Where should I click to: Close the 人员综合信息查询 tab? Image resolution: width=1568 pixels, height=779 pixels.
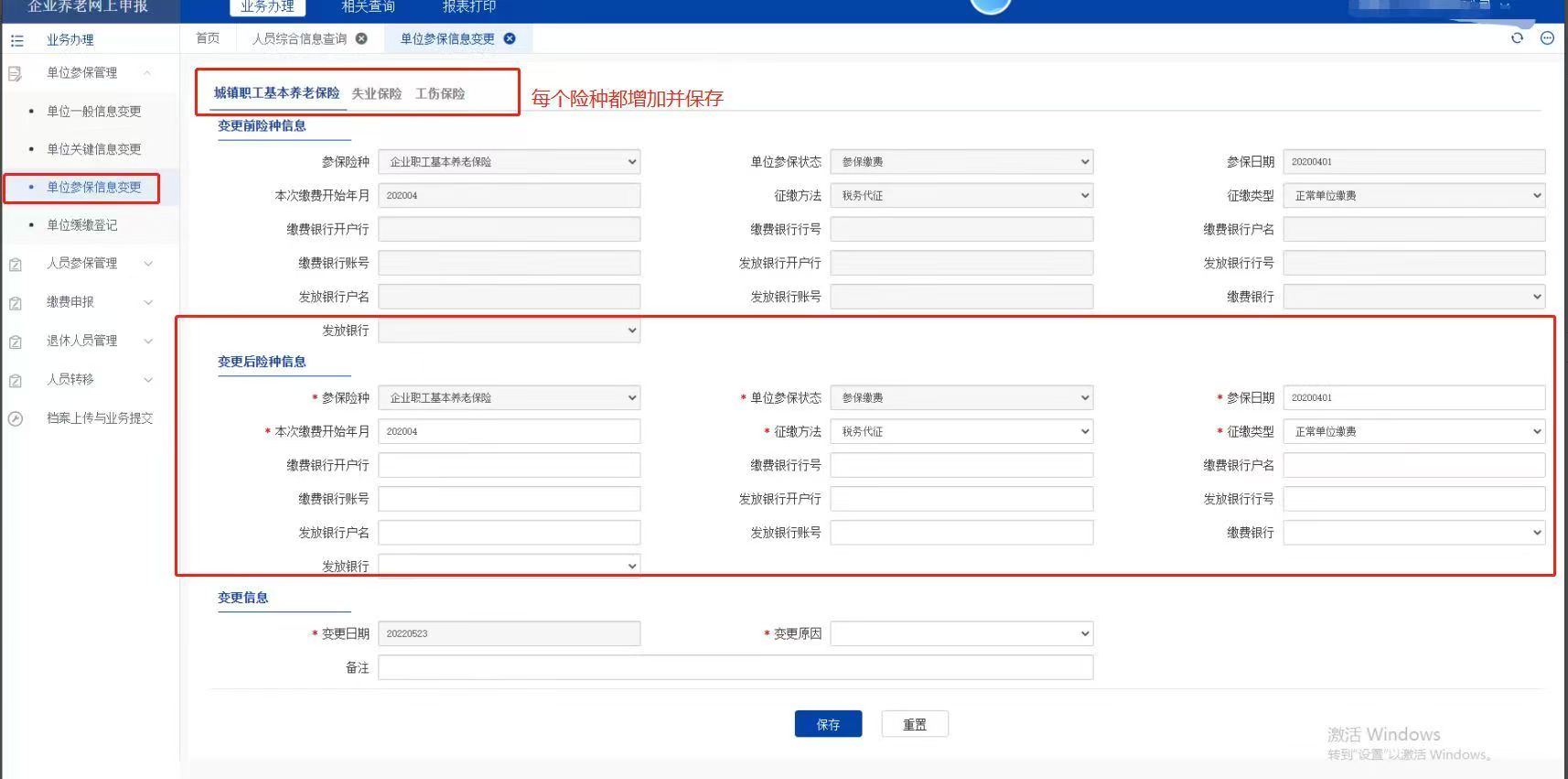361,38
